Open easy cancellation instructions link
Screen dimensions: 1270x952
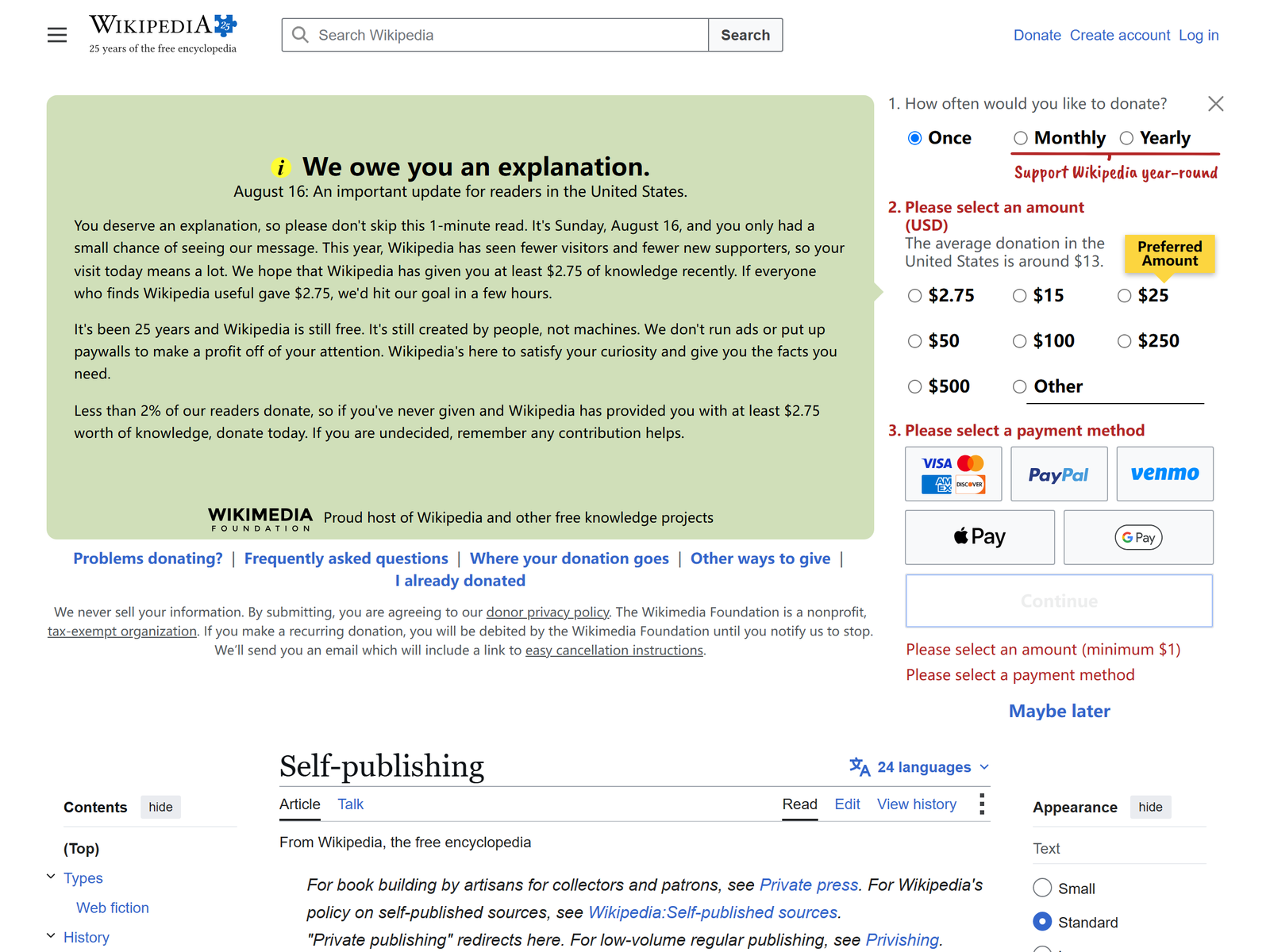click(x=614, y=650)
